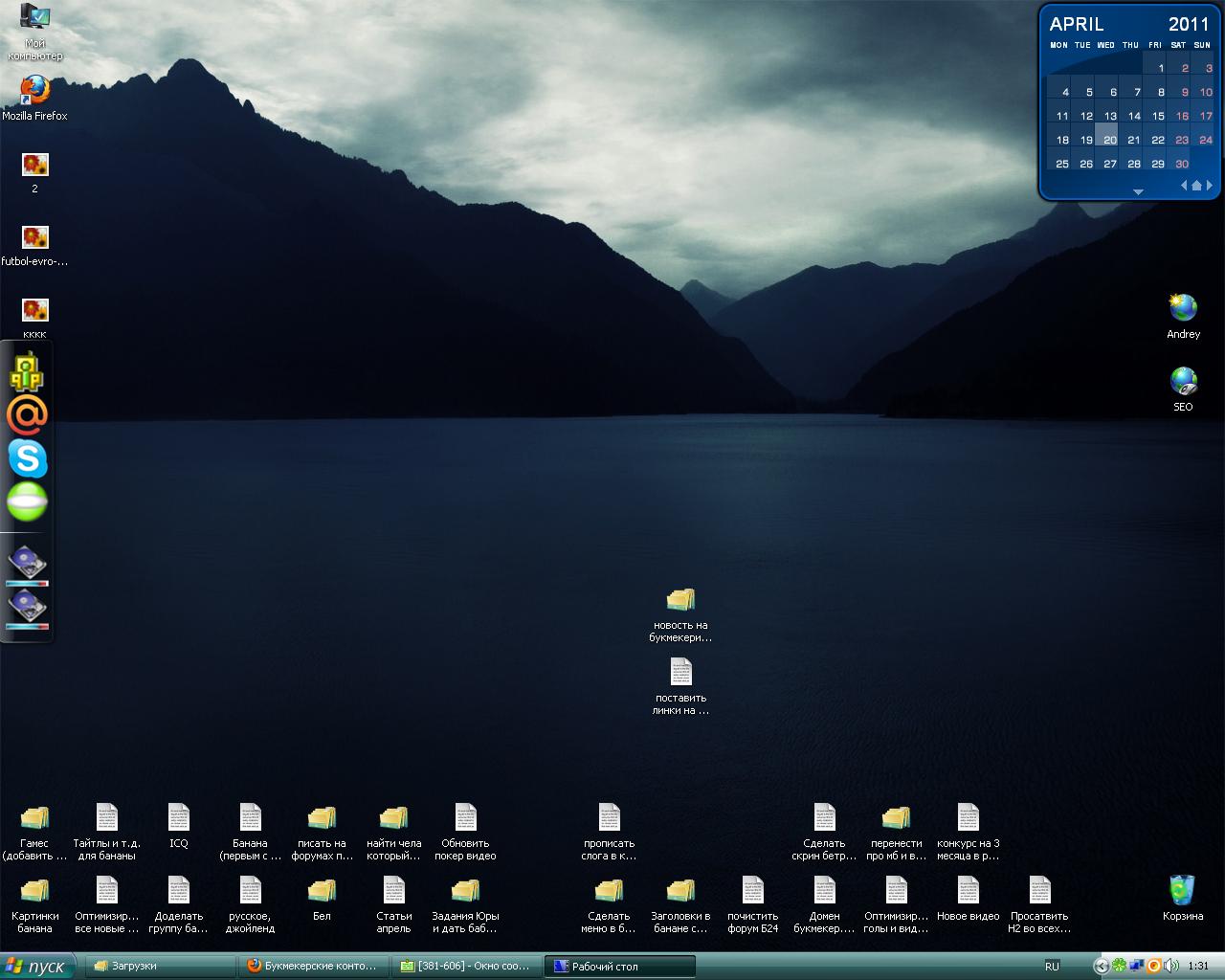This screenshot has height=980, width=1225.
Task: Switch to the Рабочий стол taskbar button
Action: 621,967
